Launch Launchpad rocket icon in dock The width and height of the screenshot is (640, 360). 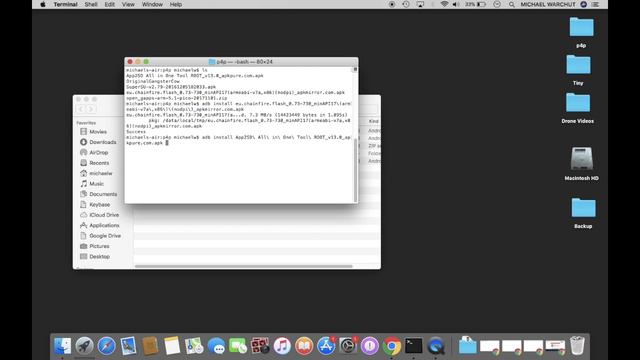[x=84, y=346]
